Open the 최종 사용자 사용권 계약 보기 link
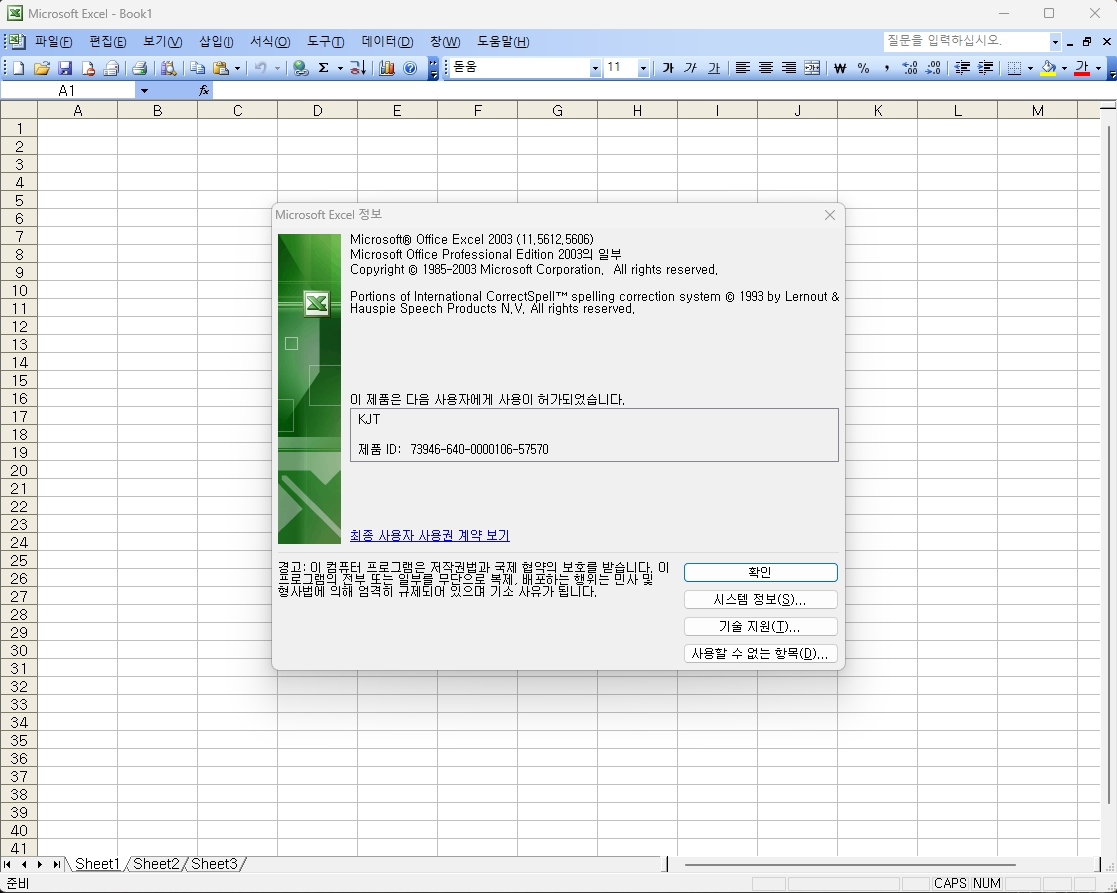 click(429, 535)
